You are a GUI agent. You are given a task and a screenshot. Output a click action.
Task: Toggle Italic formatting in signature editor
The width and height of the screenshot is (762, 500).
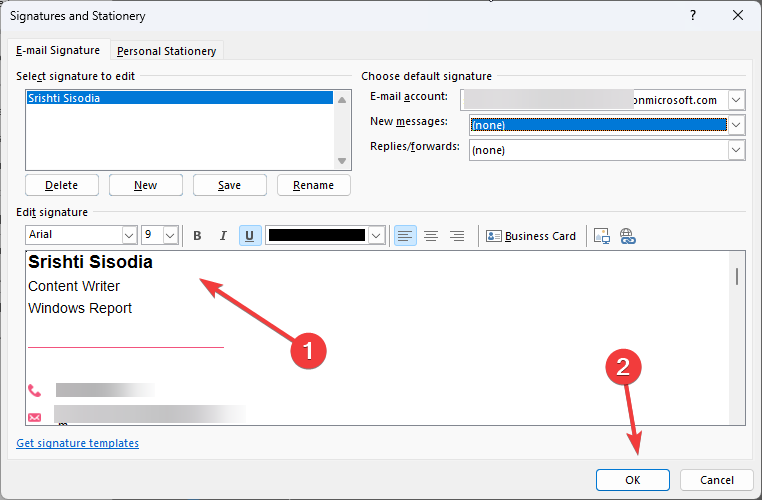pyautogui.click(x=223, y=236)
